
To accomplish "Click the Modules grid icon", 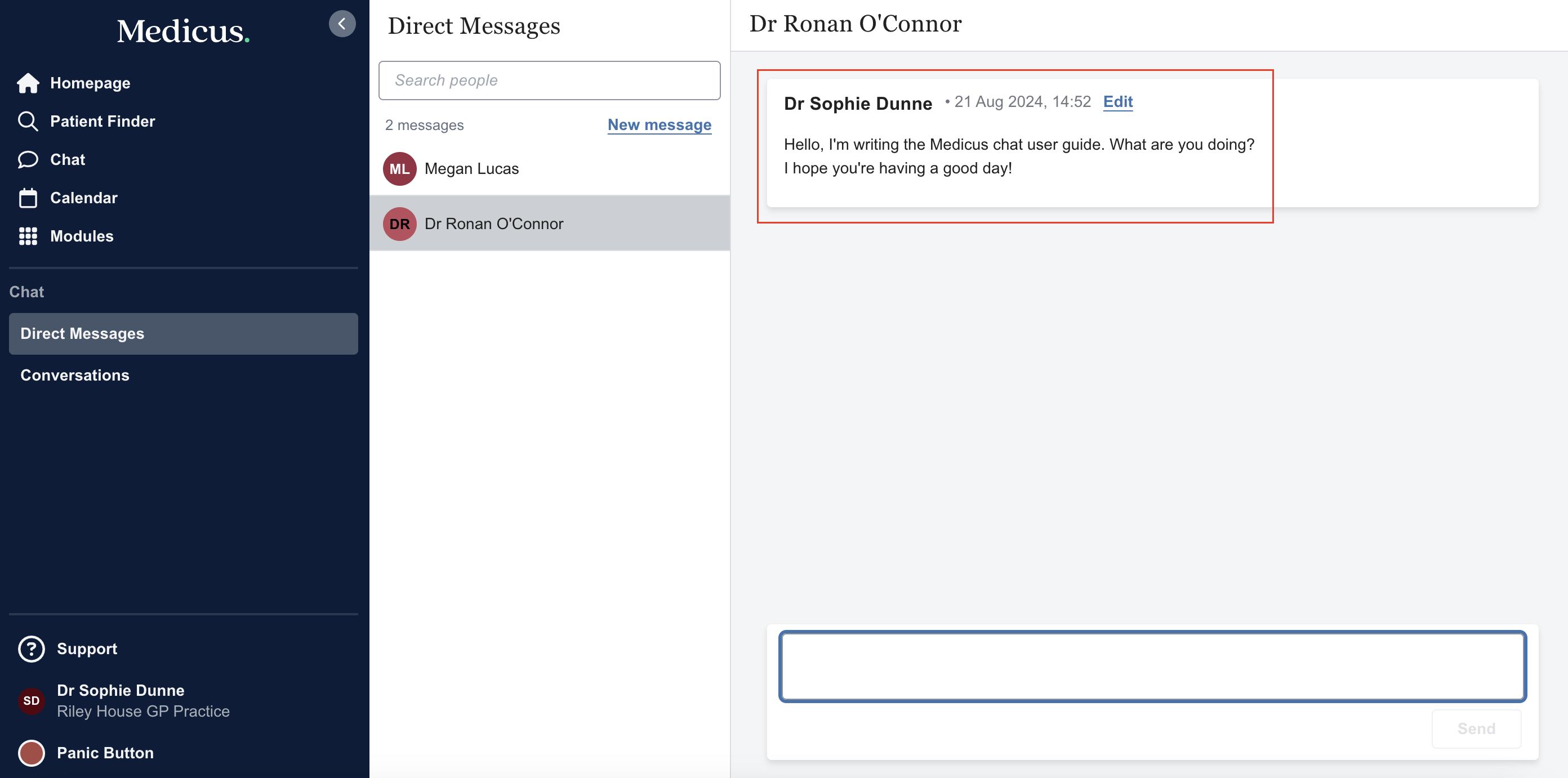I will click(28, 236).
